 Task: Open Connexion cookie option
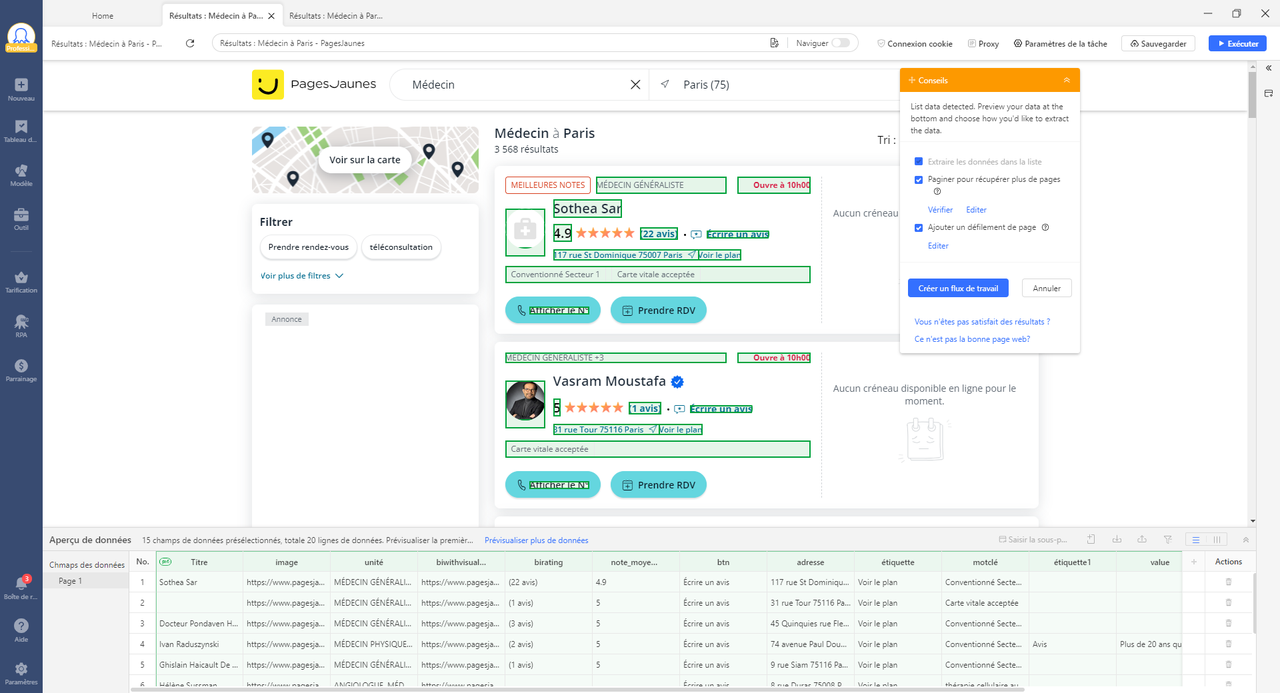click(914, 43)
